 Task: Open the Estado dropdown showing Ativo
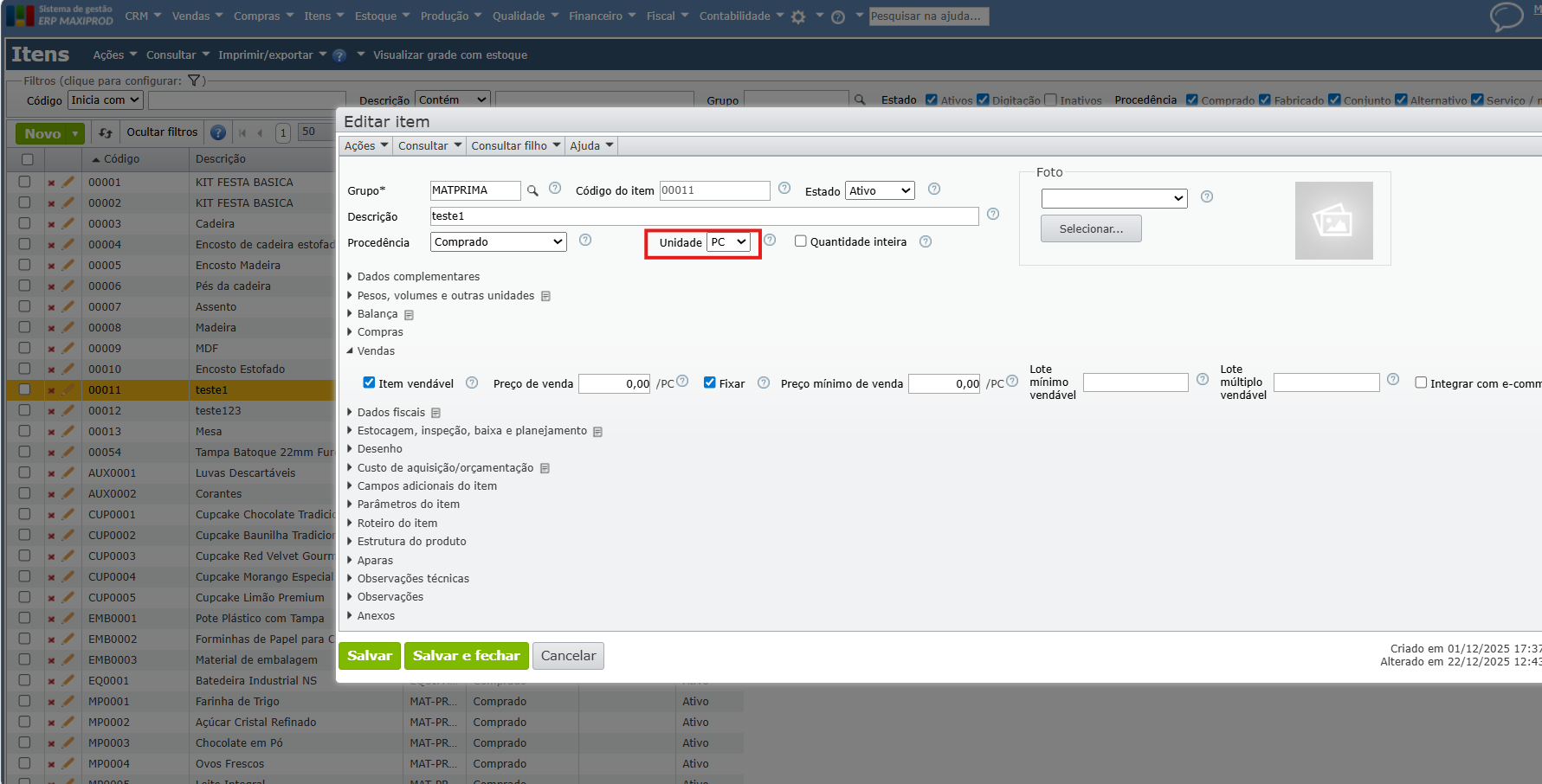(x=880, y=191)
